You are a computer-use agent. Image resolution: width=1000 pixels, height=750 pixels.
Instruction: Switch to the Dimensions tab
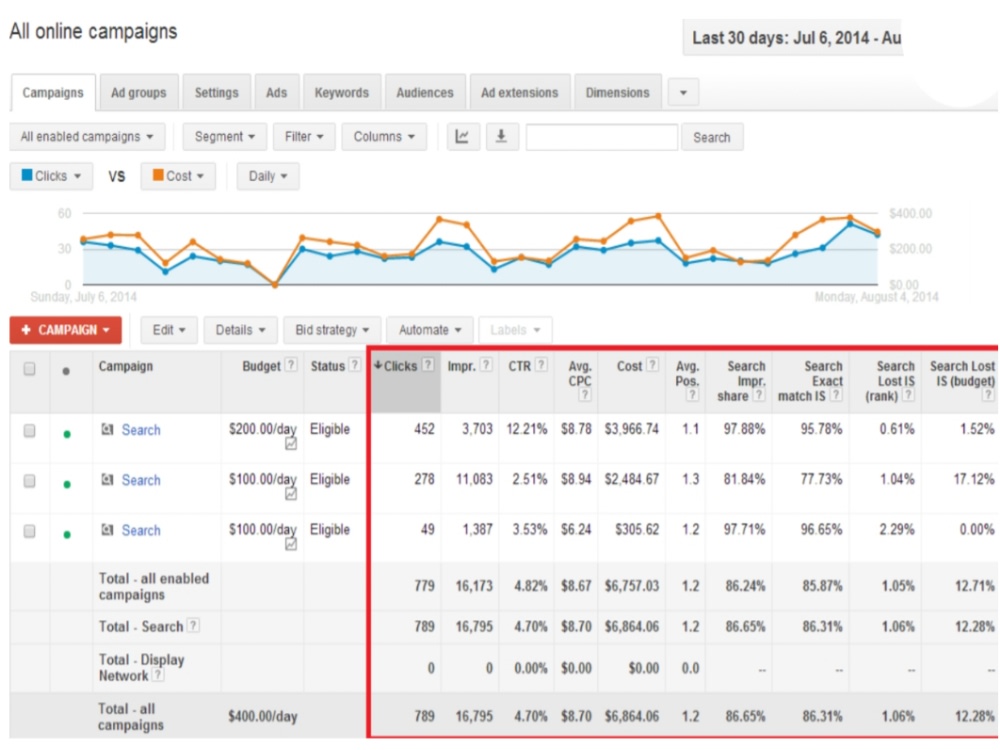pos(617,92)
